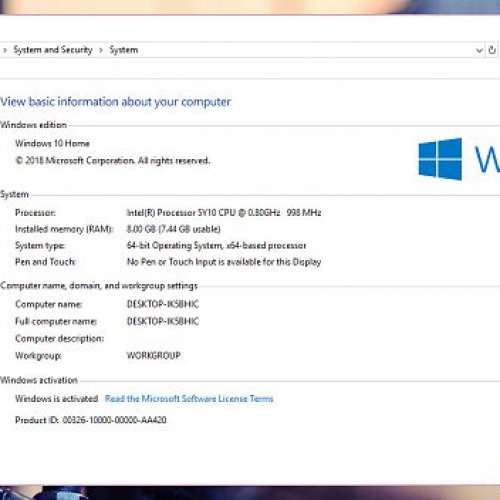Click the View basic information heading

click(115, 102)
